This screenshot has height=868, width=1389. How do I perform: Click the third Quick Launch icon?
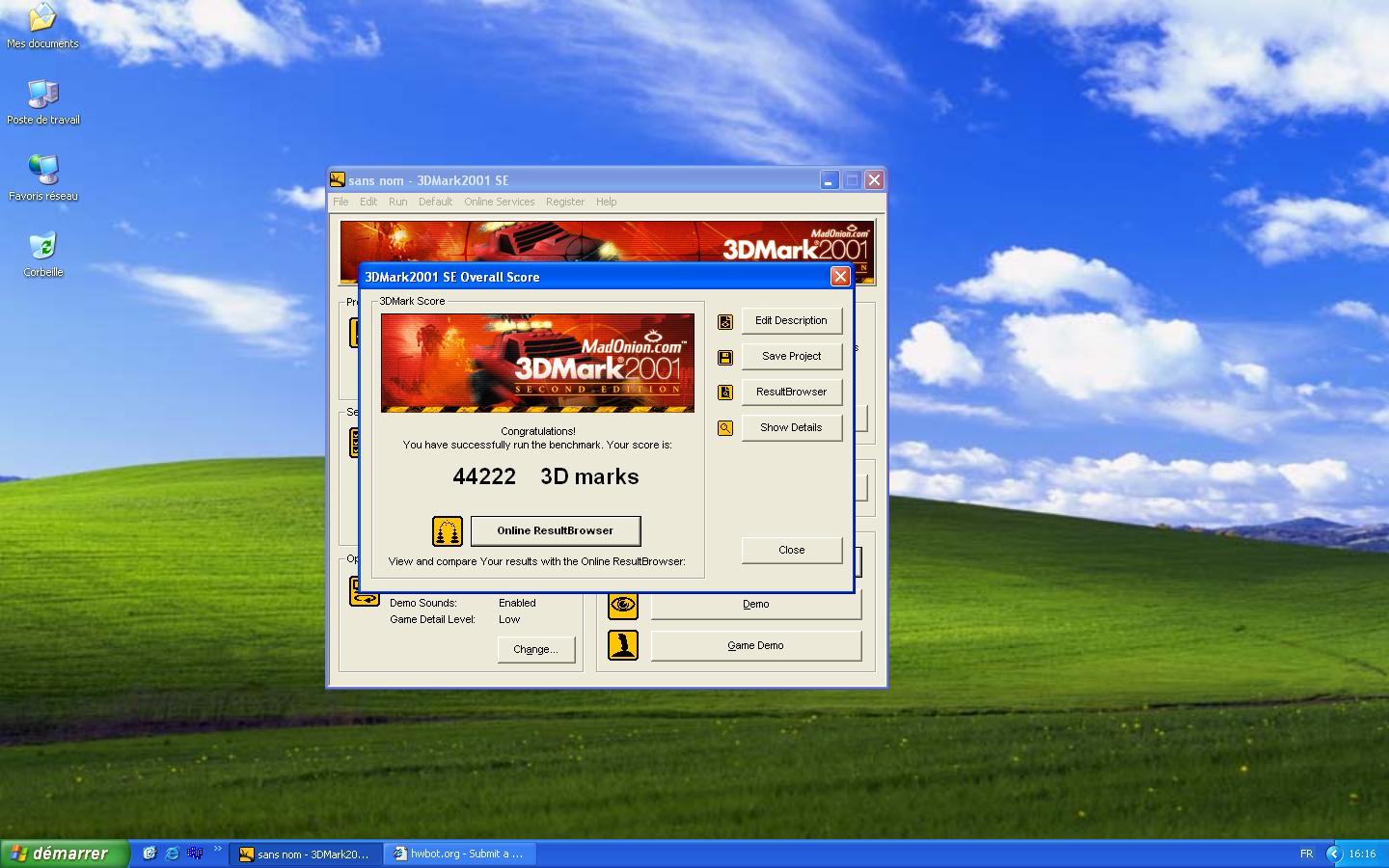(x=196, y=854)
